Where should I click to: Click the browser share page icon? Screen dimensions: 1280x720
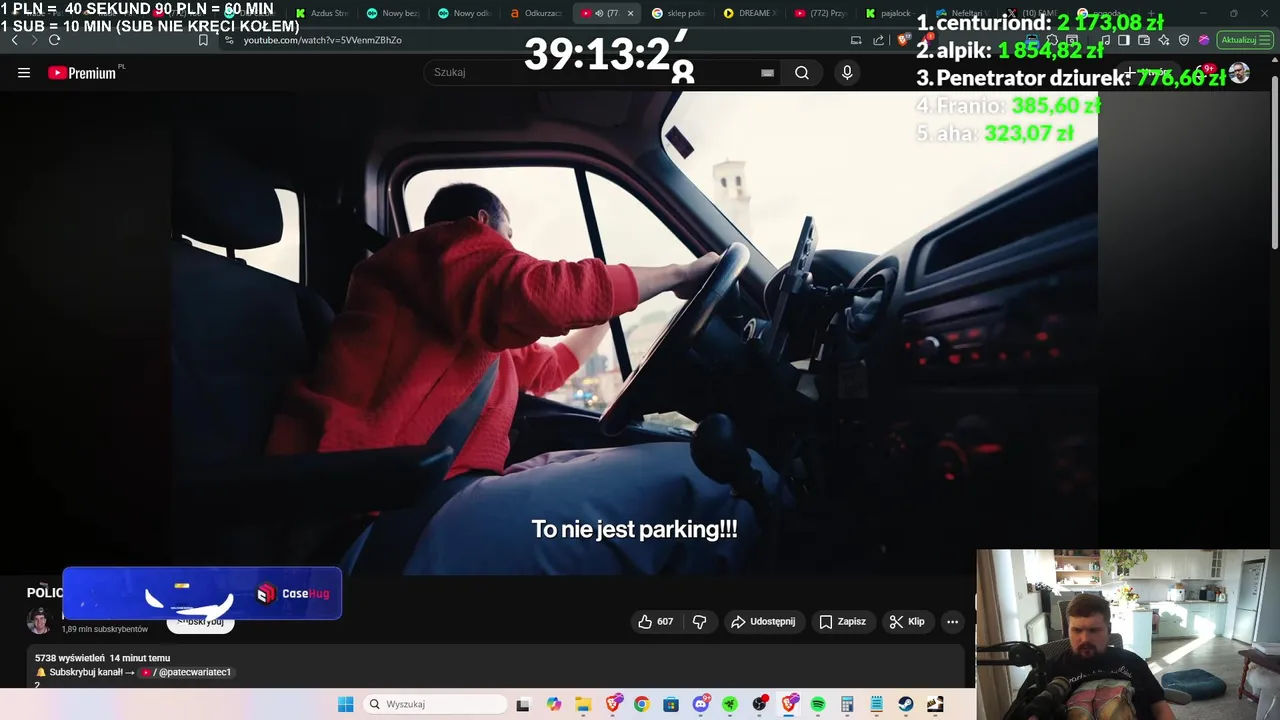(879, 40)
